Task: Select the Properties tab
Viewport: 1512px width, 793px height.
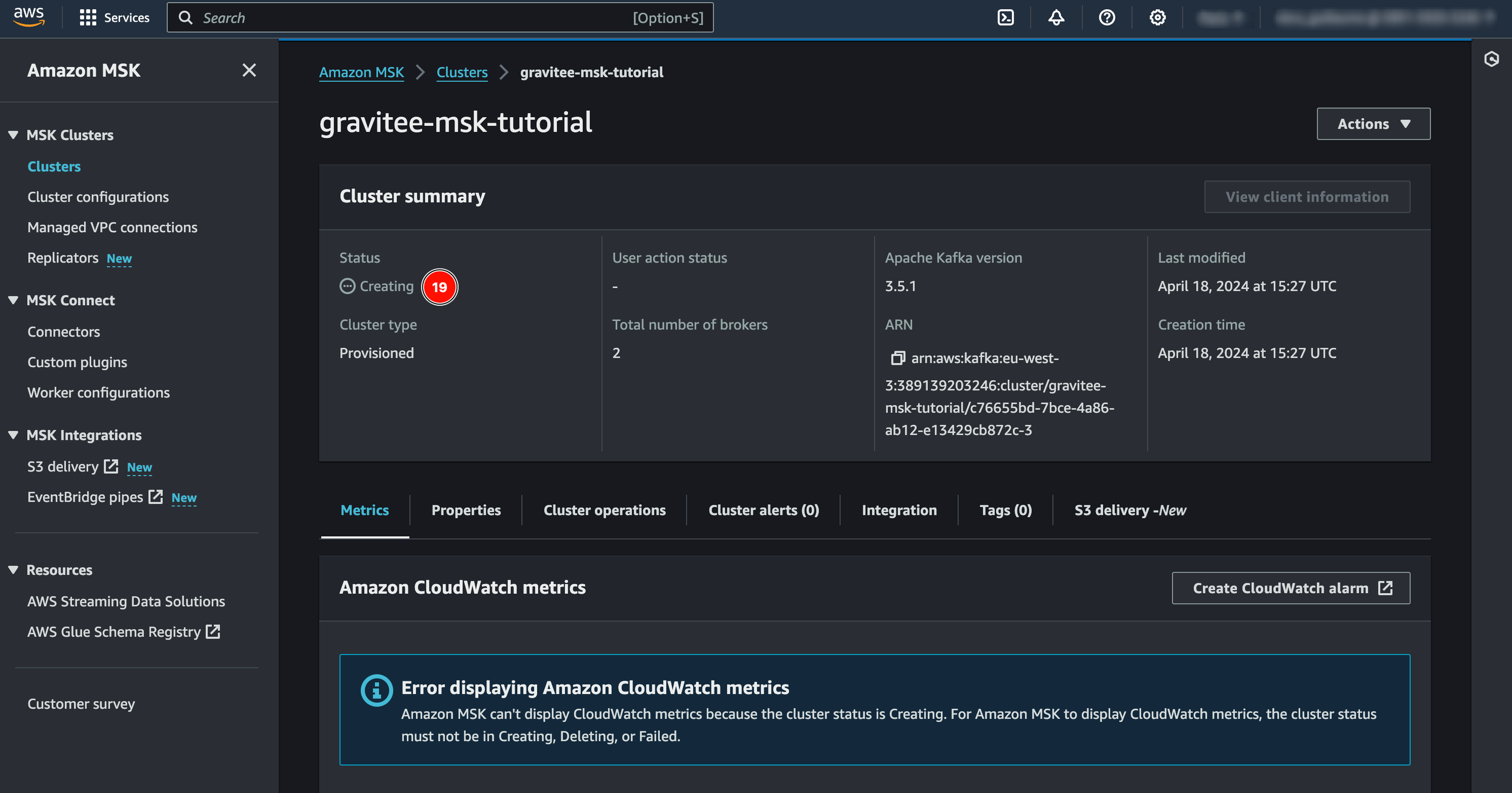Action: [x=466, y=509]
